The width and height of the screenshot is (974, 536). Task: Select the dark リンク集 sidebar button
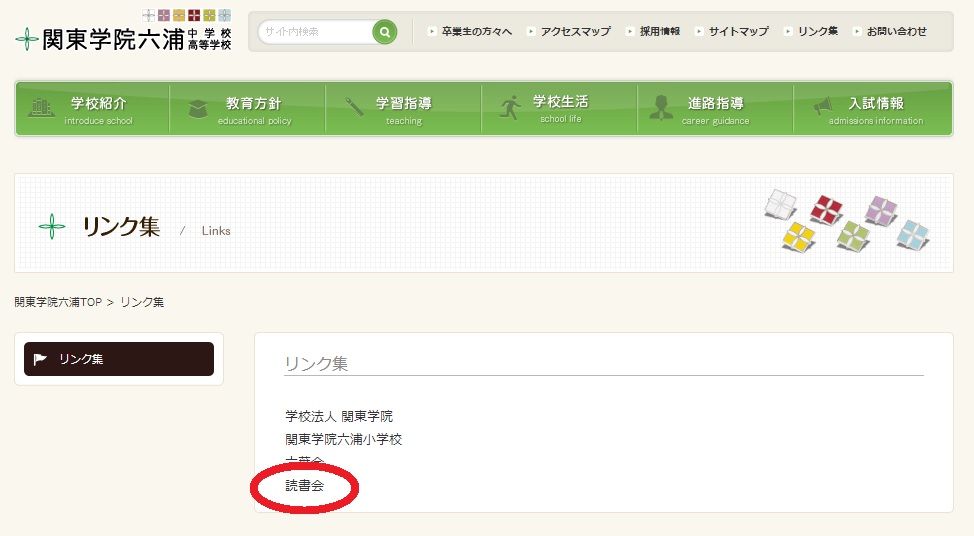(x=119, y=359)
